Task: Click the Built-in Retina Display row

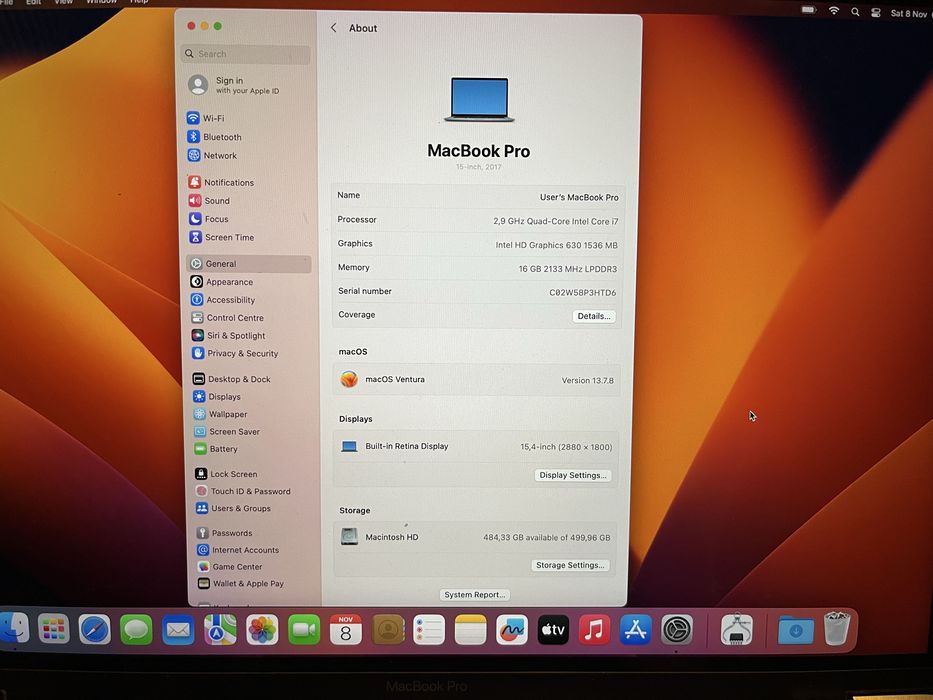Action: 477,446
